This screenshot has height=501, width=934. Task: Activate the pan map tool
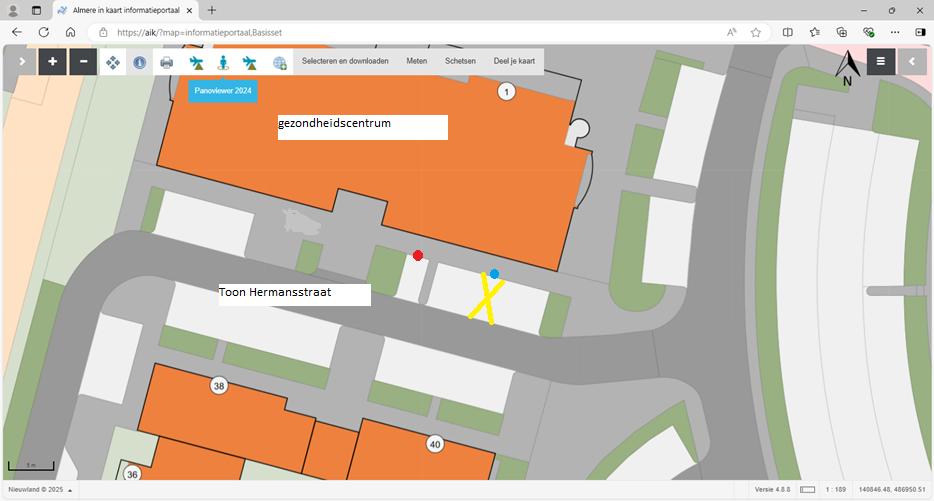pyautogui.click(x=113, y=62)
